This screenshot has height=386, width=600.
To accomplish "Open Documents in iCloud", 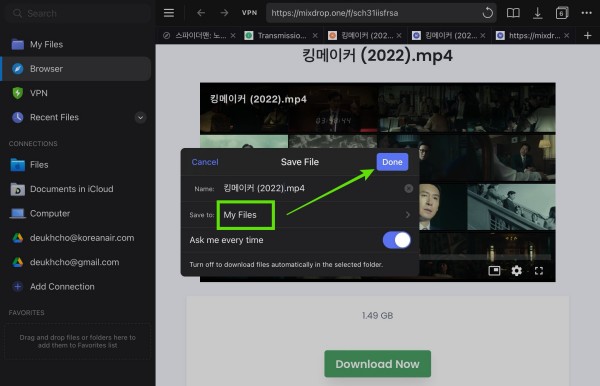I will click(x=77, y=189).
